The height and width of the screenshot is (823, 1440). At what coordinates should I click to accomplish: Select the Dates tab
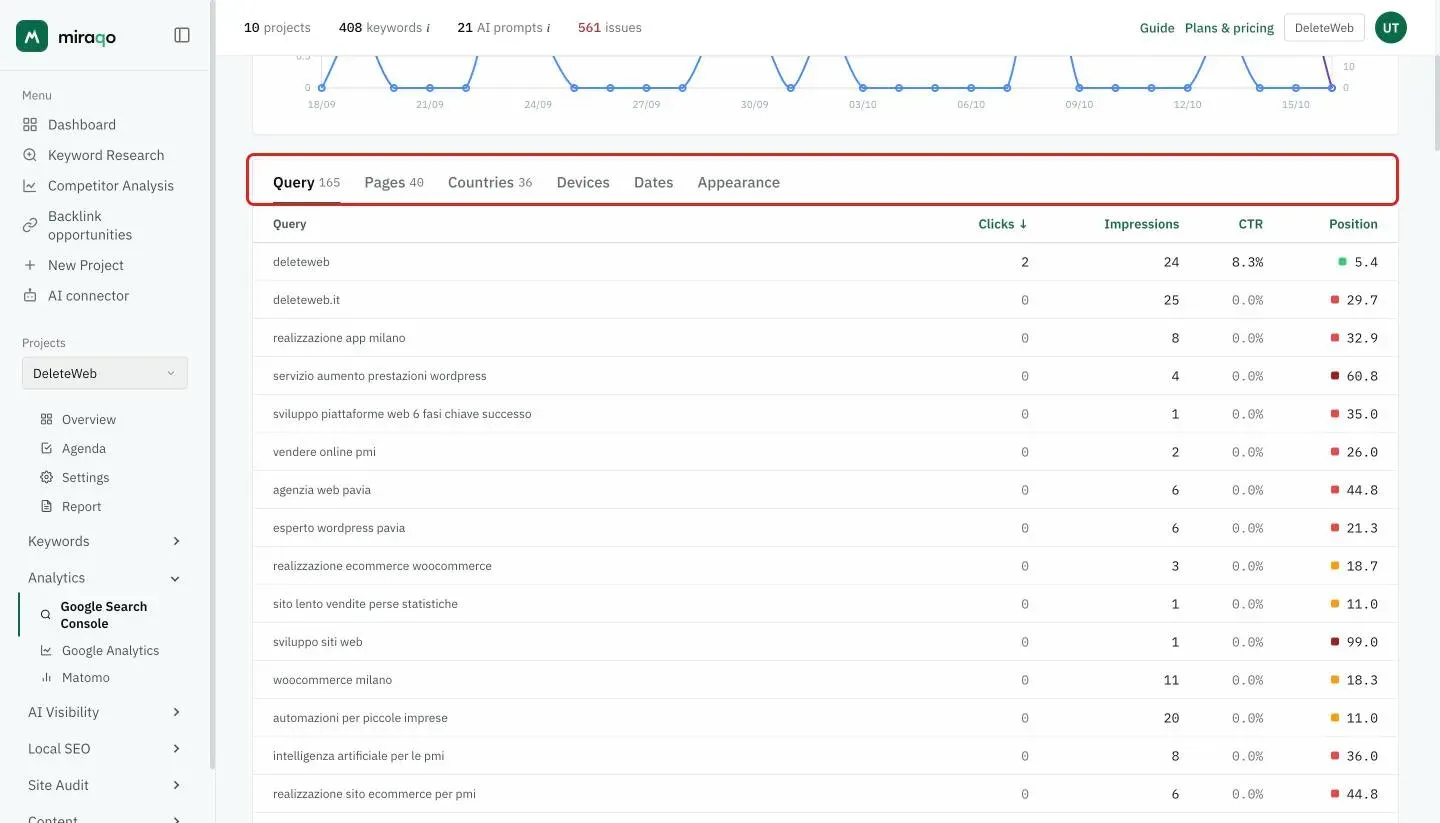point(654,182)
